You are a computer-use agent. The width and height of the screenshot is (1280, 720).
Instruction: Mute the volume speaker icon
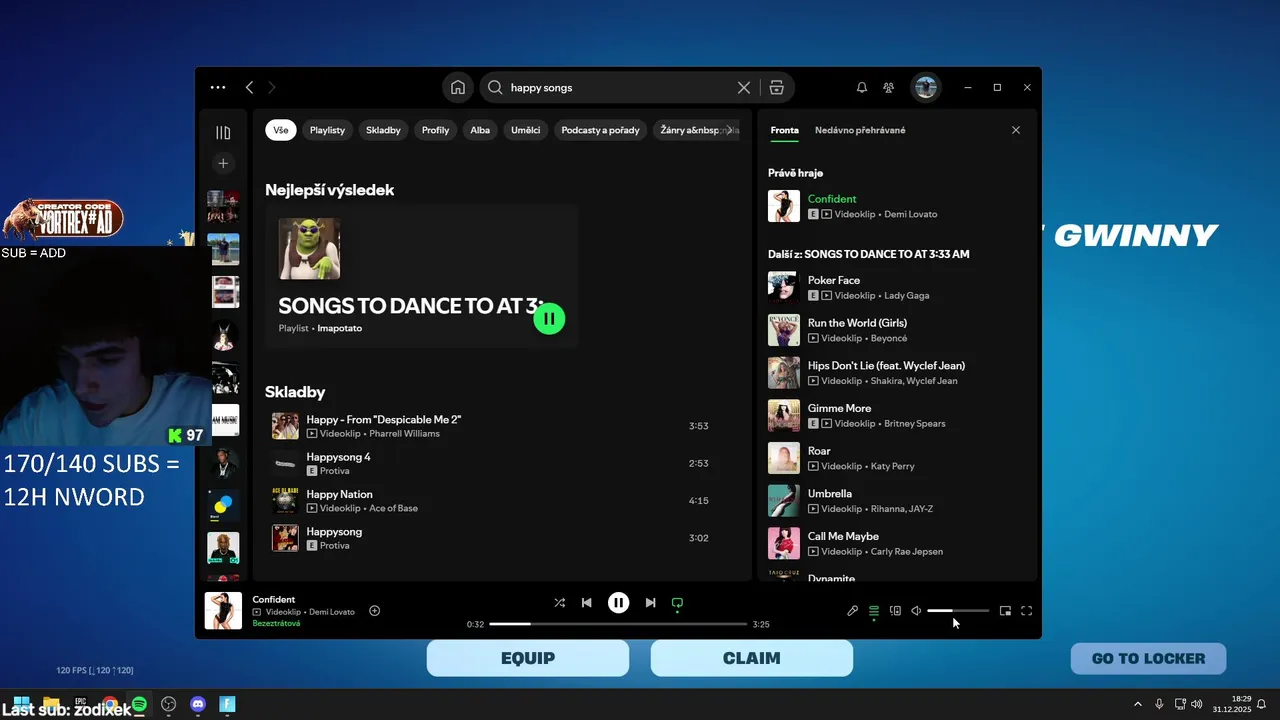coord(916,611)
